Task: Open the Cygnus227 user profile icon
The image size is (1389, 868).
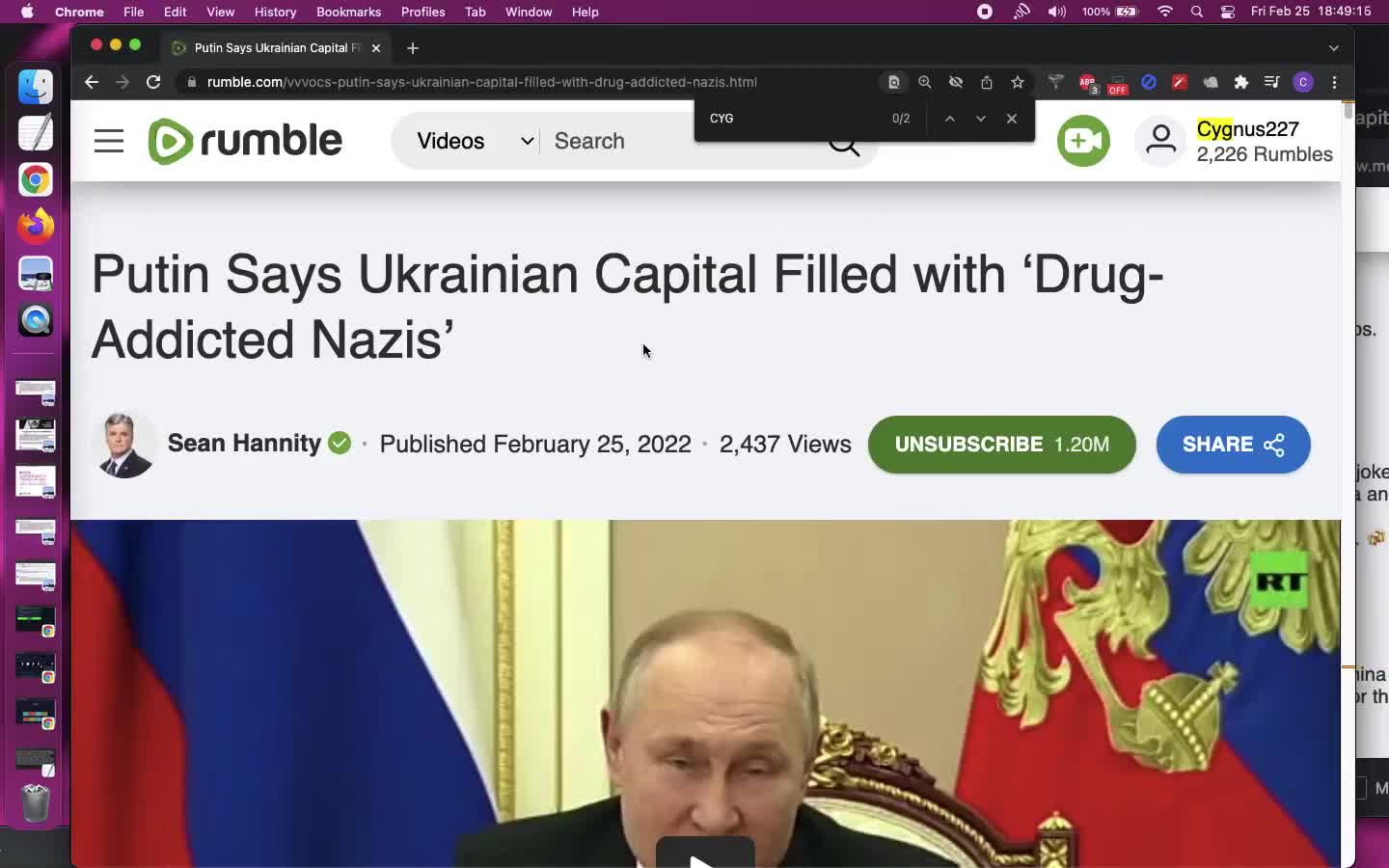Action: 1160,141
